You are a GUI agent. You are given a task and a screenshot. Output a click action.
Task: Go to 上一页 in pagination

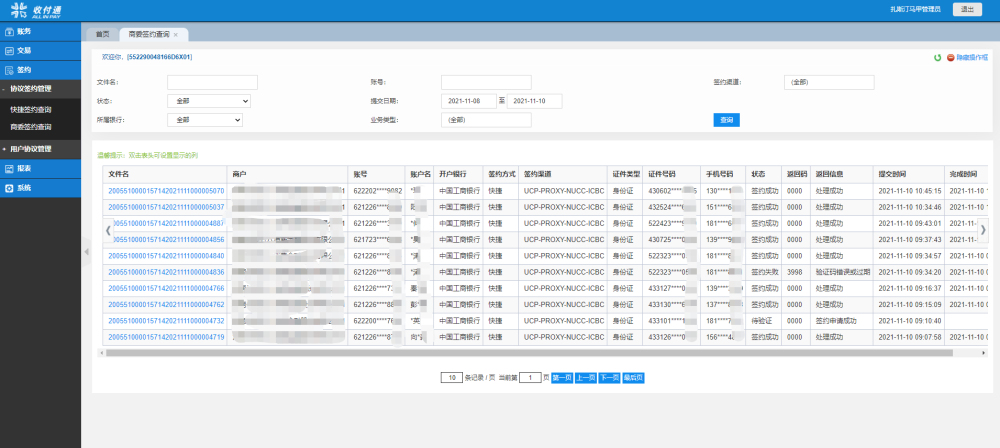pos(585,378)
